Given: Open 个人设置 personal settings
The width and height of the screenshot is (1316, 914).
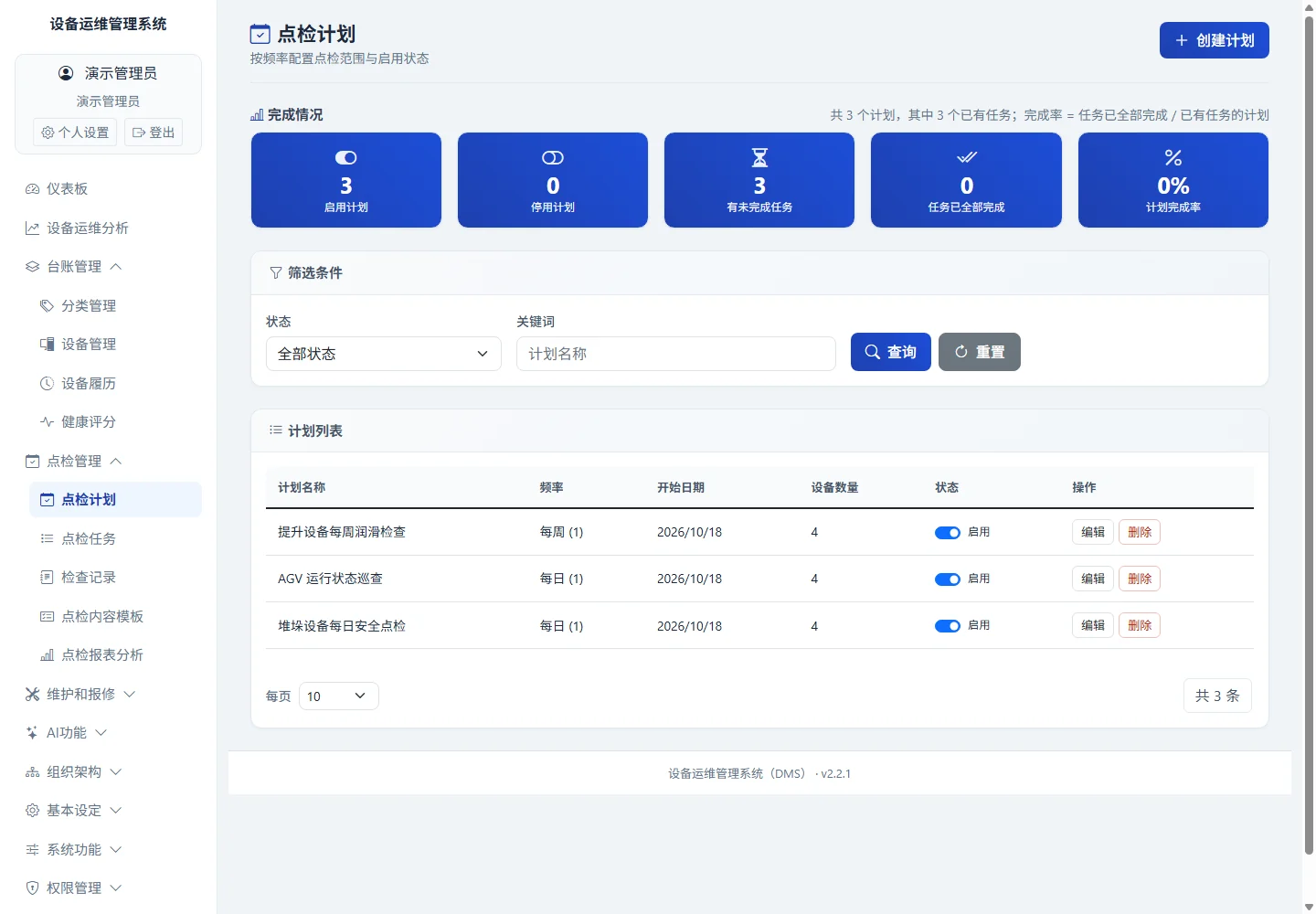Looking at the screenshot, I should pos(75,133).
